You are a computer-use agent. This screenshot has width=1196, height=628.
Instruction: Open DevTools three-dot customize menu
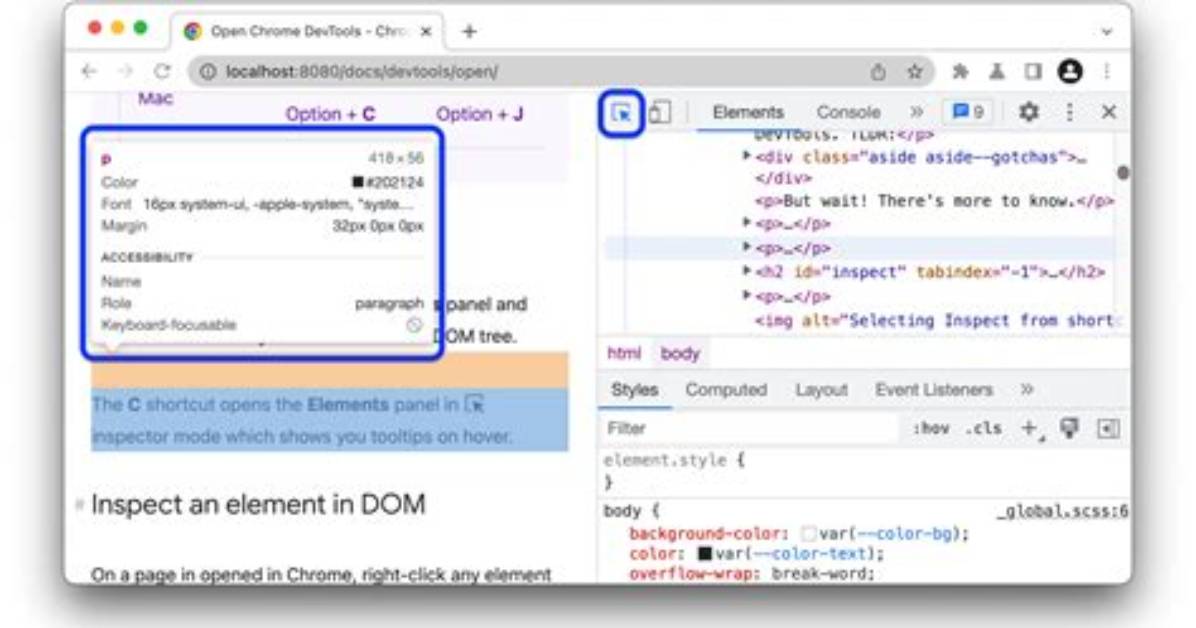pyautogui.click(x=1069, y=112)
